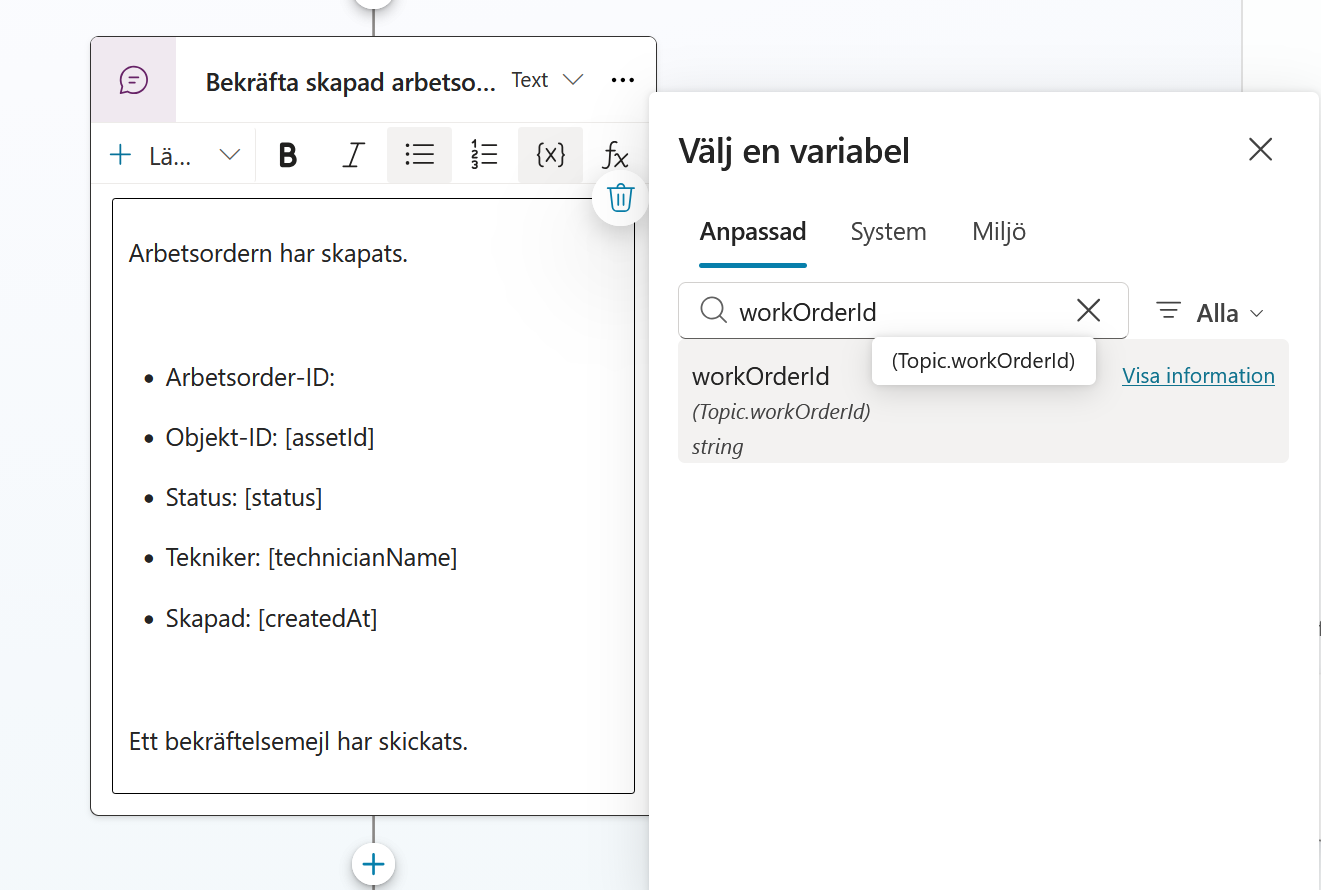The height and width of the screenshot is (890, 1321).
Task: Toggle italic formatting
Action: coord(353,155)
